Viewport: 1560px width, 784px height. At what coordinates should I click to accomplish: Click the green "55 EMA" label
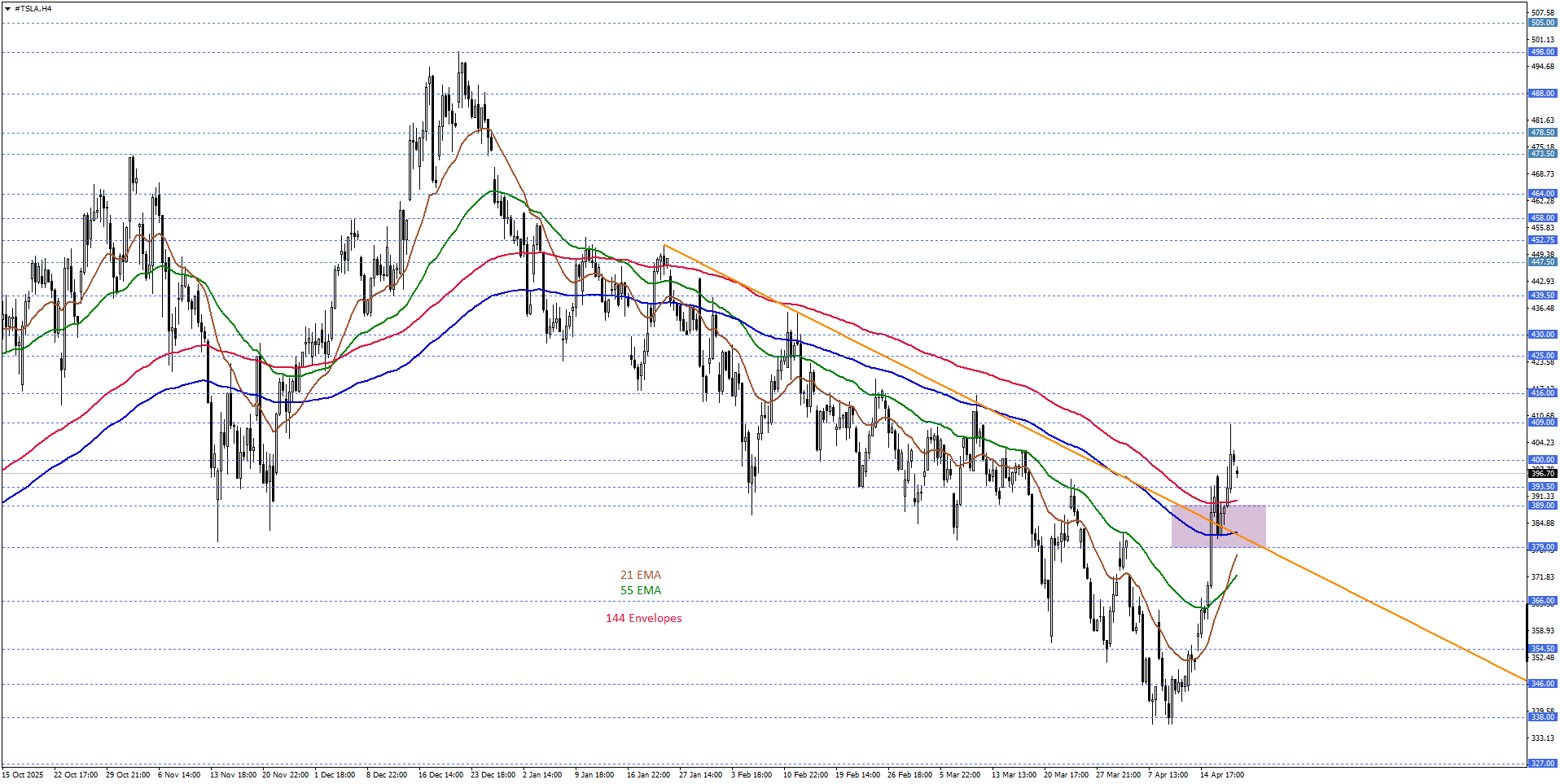coord(640,590)
